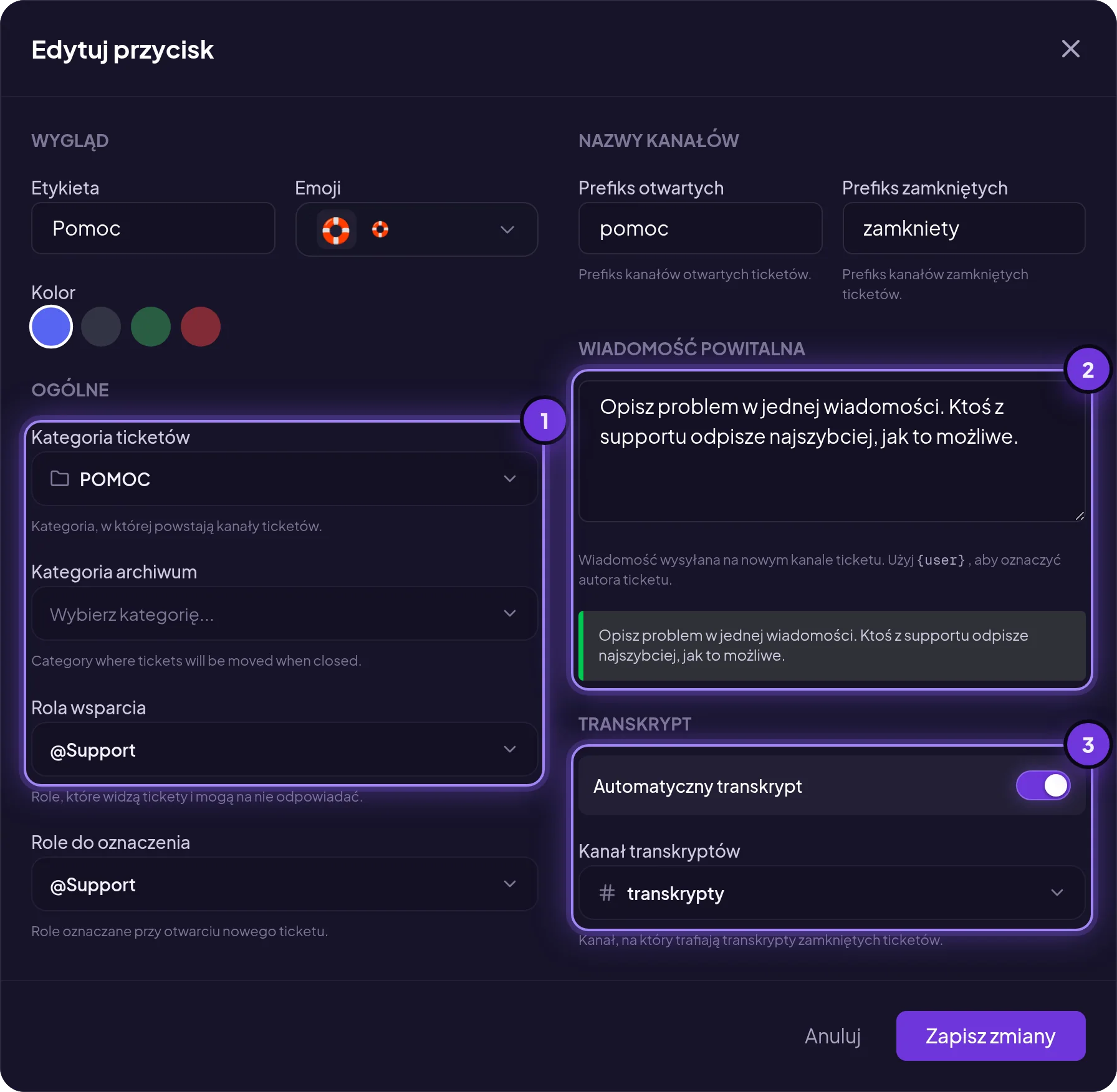Close the Edytuj przycisk dialog
This screenshot has width=1117, height=1092.
point(1070,49)
